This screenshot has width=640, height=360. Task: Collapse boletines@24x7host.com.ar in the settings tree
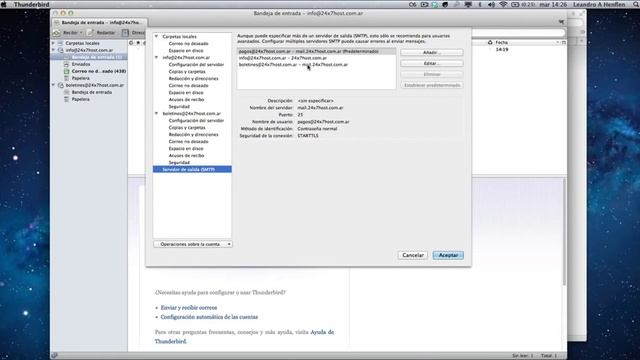click(x=156, y=113)
